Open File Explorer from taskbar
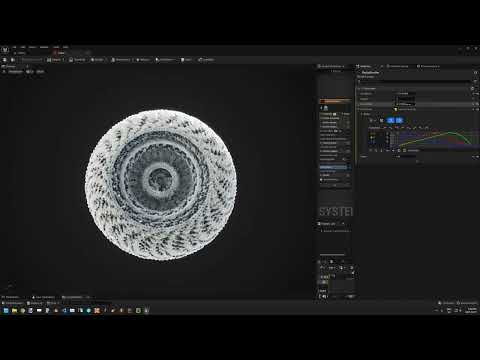The height and width of the screenshot is (360, 480). click(x=14, y=310)
